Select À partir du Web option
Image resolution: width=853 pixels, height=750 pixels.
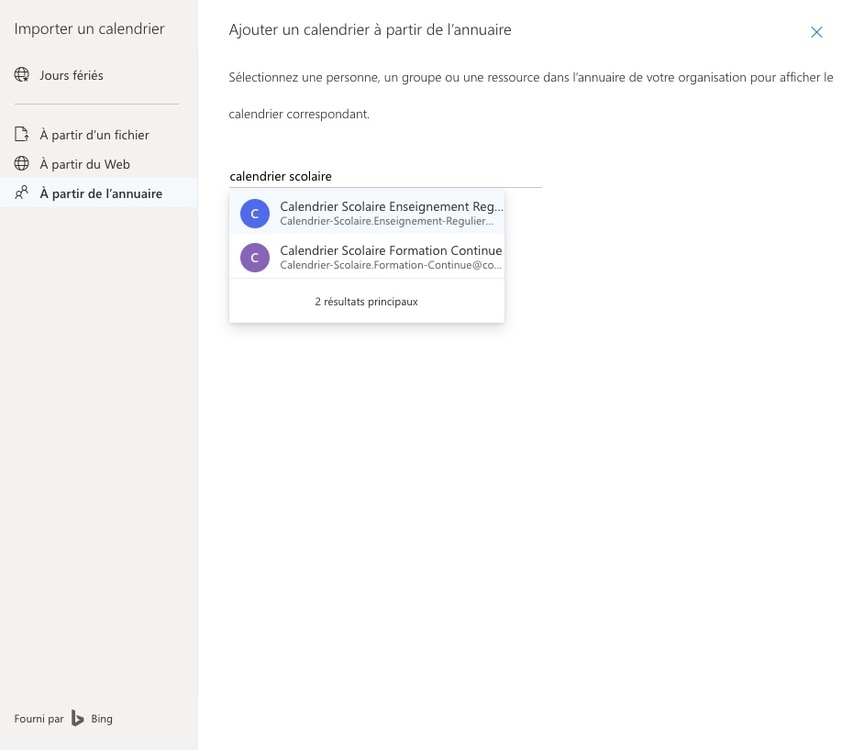(x=98, y=164)
